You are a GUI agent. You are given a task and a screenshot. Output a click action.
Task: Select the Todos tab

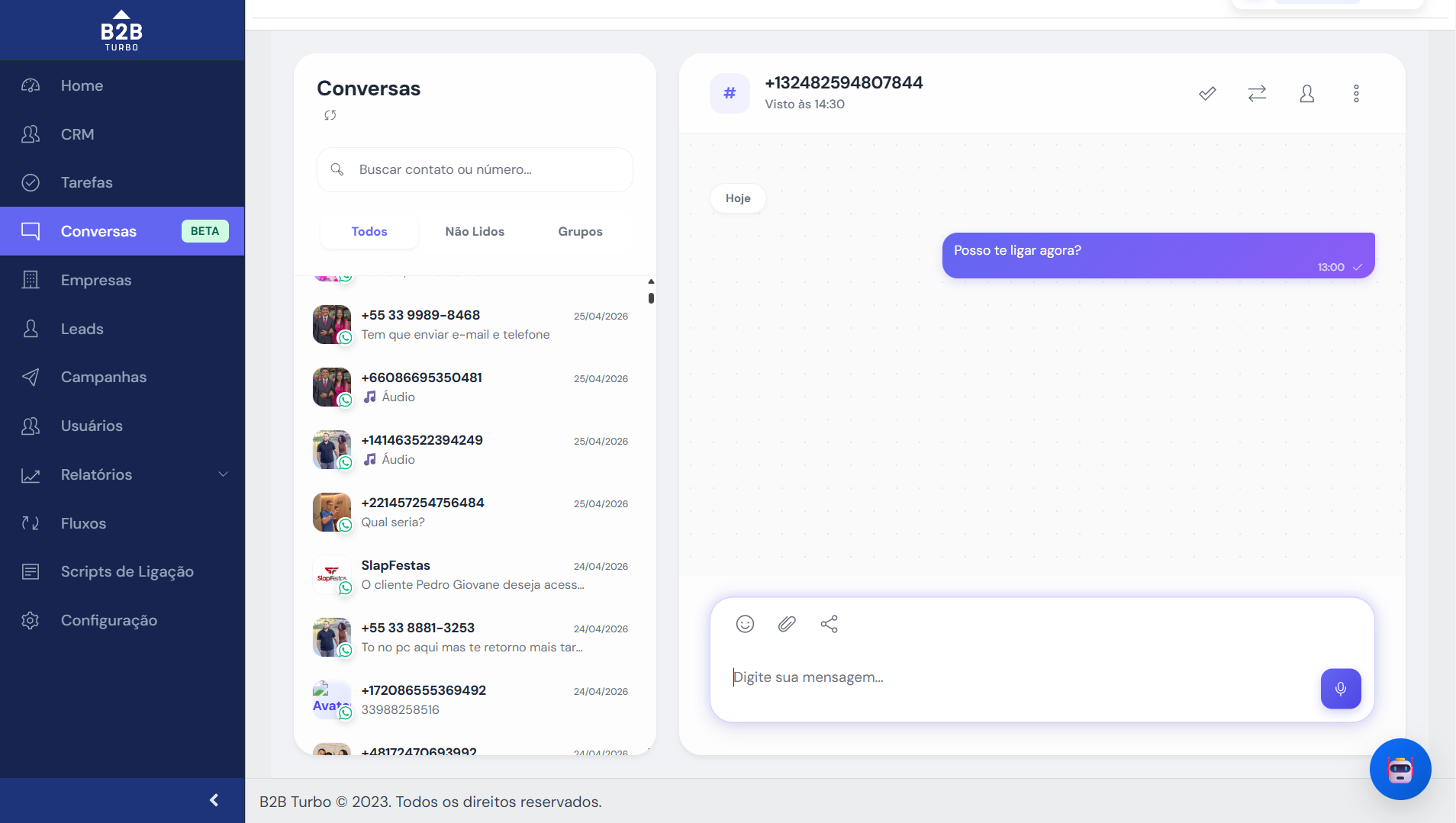[369, 231]
